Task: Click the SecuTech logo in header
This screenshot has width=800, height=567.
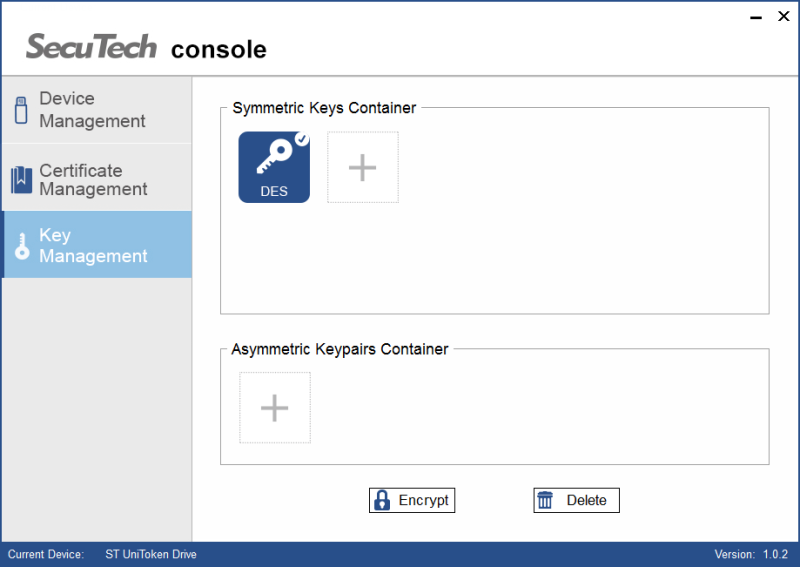Action: 91,46
